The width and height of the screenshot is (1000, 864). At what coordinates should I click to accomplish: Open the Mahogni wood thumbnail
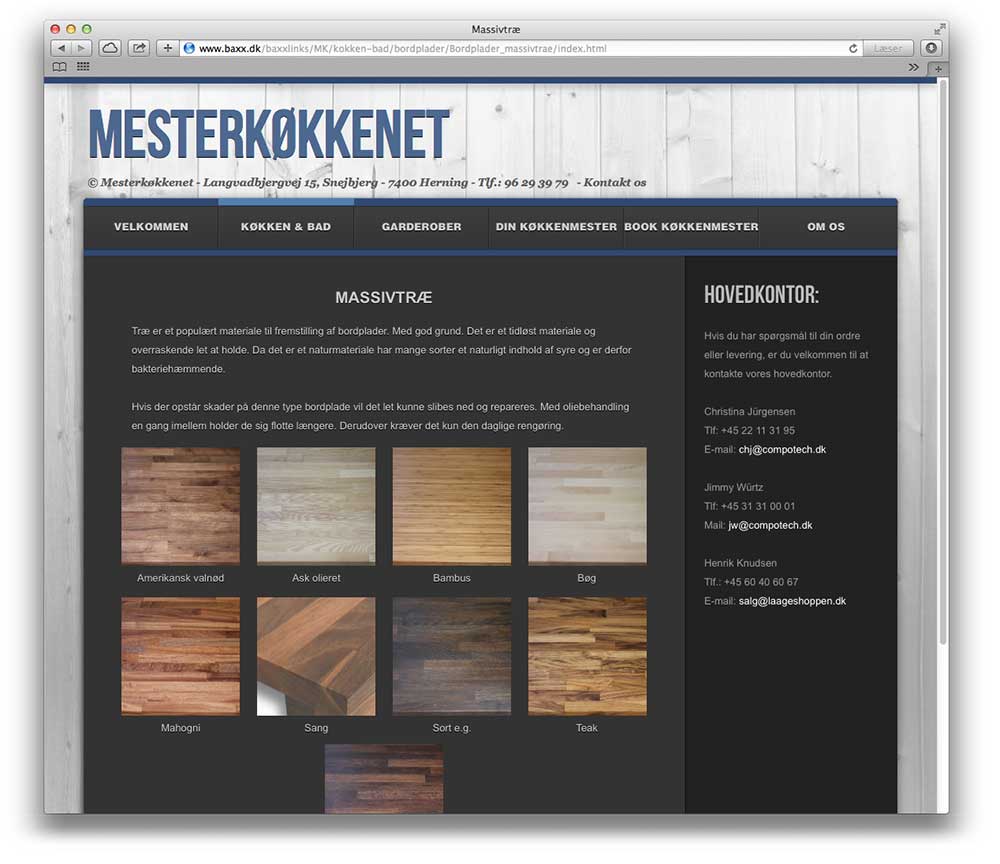pyautogui.click(x=180, y=656)
